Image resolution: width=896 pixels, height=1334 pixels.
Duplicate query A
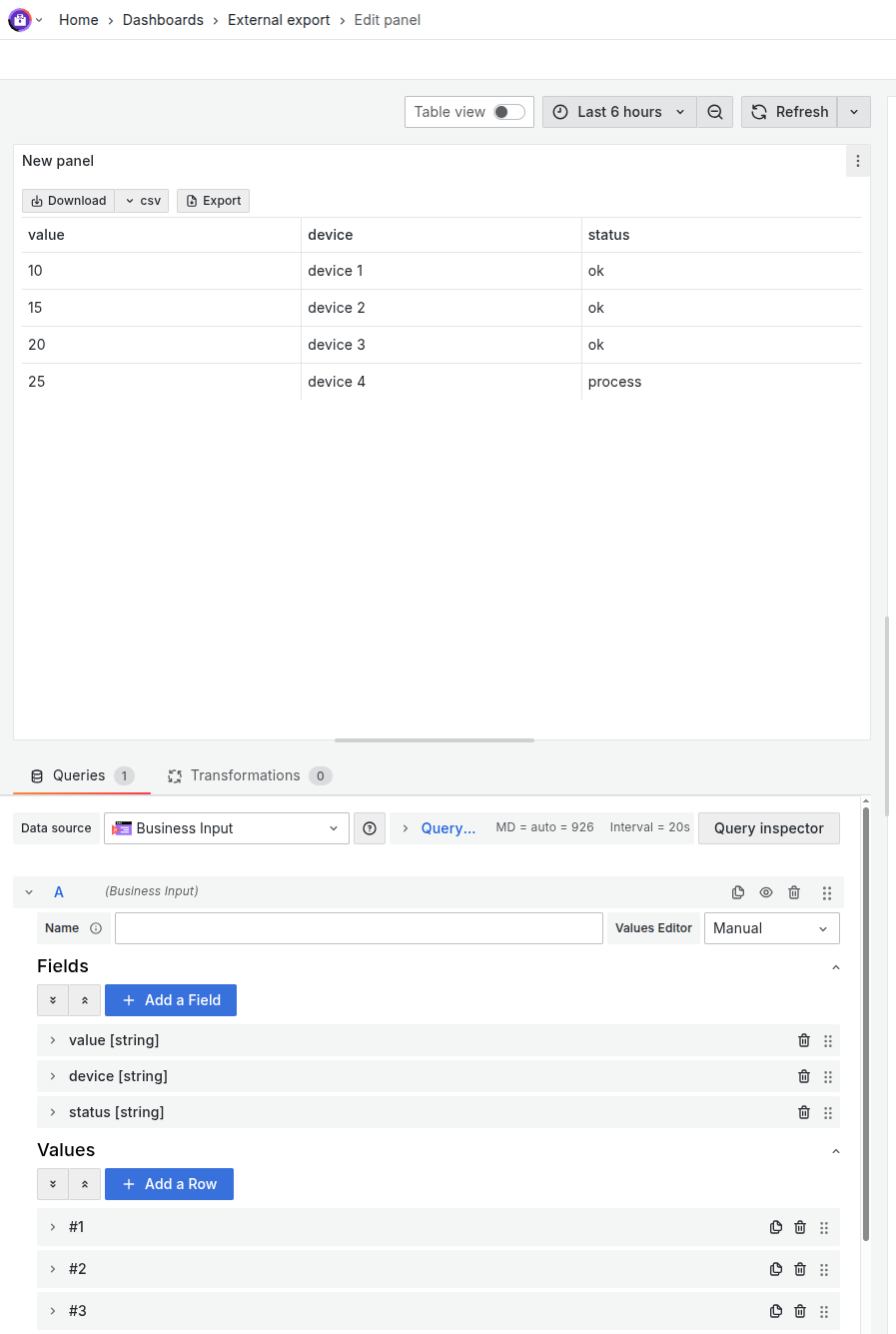pyautogui.click(x=738, y=892)
